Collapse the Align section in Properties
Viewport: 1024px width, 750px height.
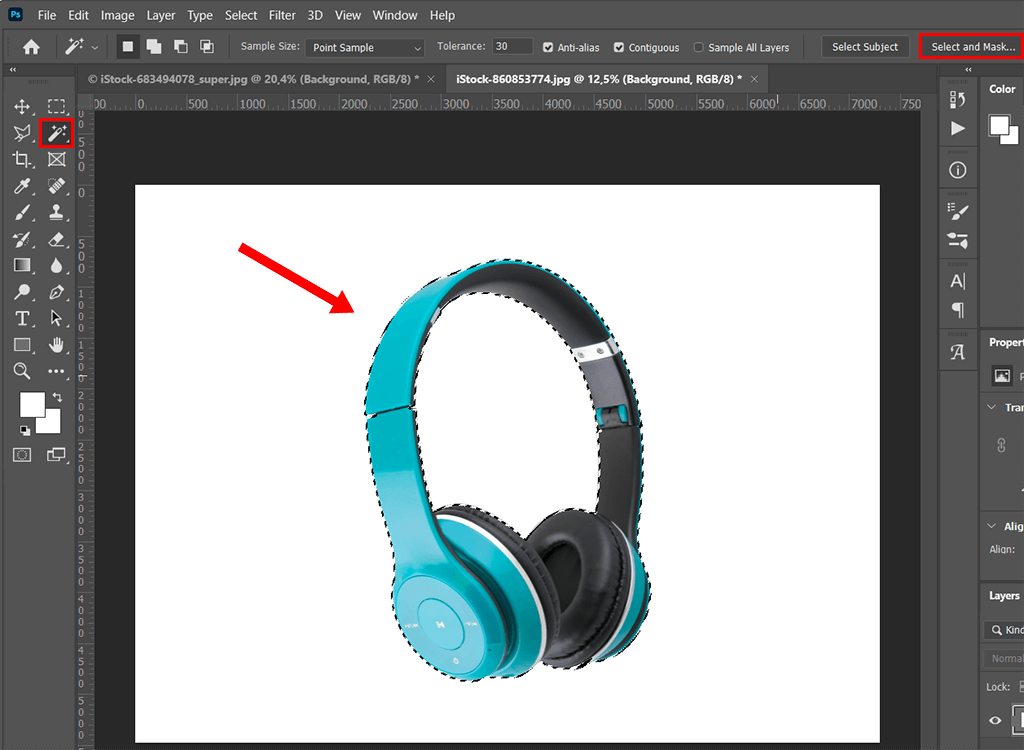pyautogui.click(x=991, y=526)
